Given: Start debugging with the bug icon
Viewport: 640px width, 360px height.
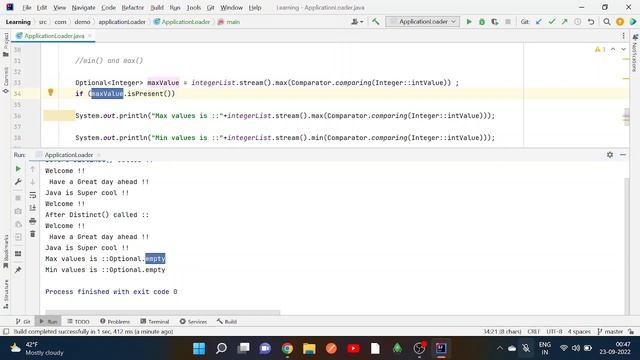Looking at the screenshot, I should point(482,22).
